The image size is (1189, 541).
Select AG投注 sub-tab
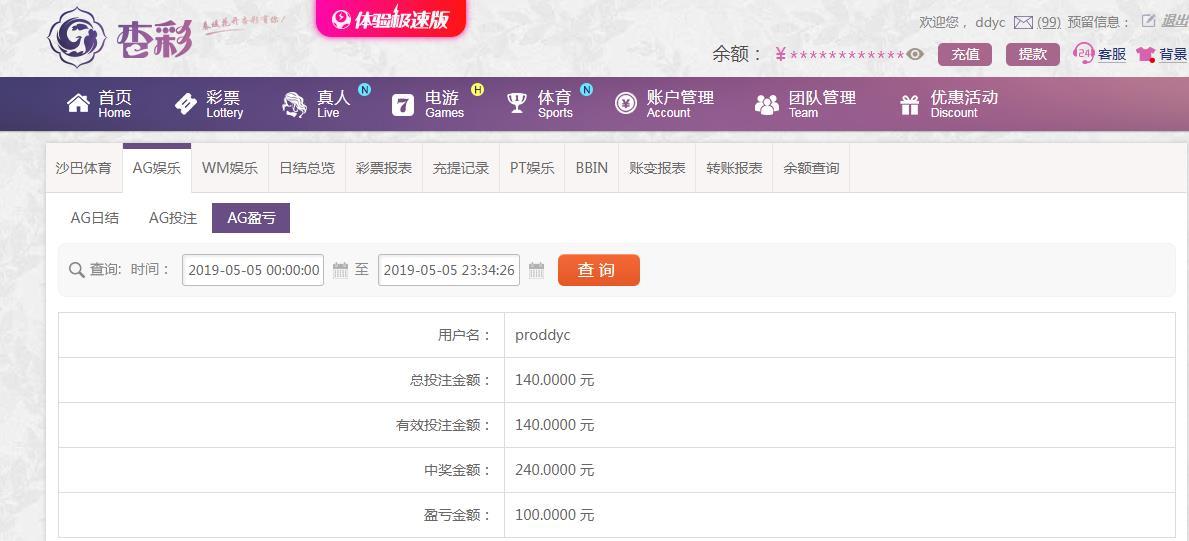(x=173, y=218)
